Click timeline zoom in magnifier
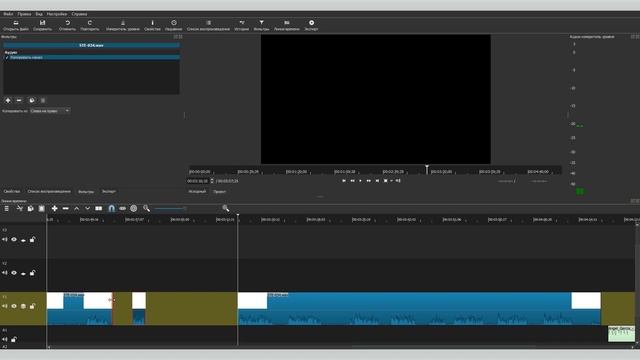This screenshot has width=640, height=360. point(226,209)
